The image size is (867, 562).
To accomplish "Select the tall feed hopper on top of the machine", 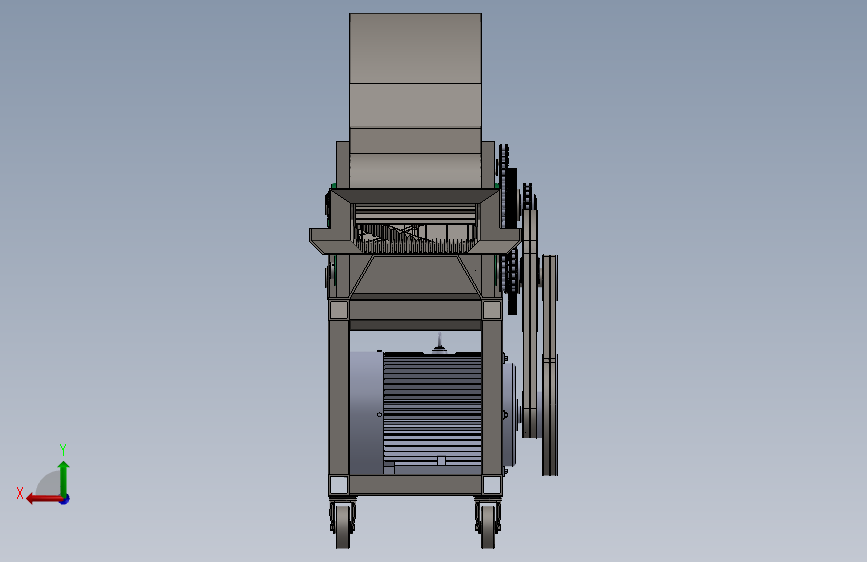I will (415, 100).
